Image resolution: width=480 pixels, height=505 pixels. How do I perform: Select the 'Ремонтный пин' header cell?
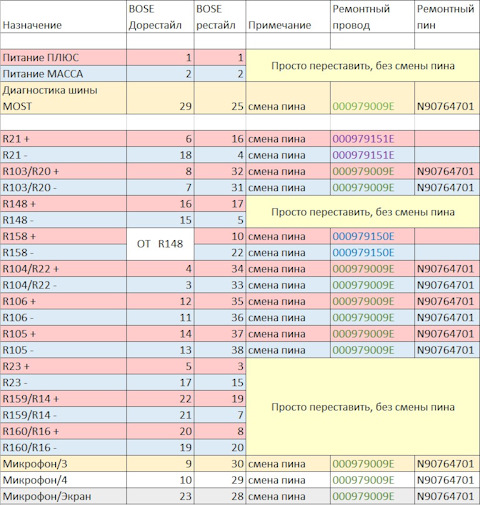(447, 17)
